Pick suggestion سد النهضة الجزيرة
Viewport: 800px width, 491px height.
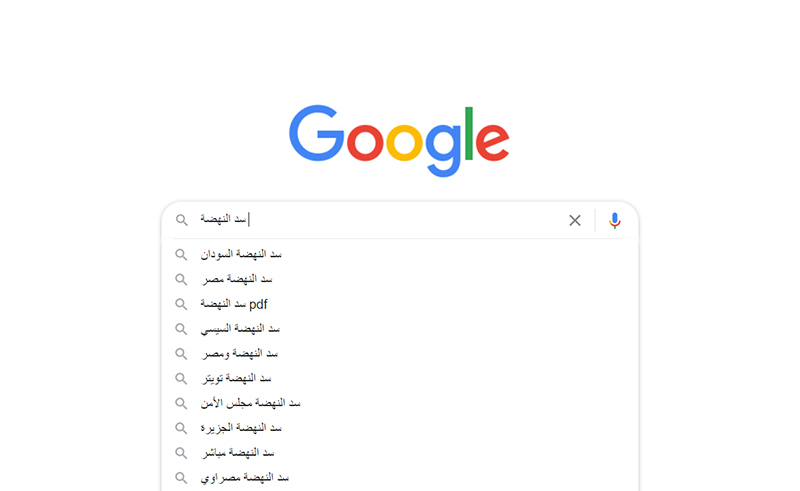(400, 428)
